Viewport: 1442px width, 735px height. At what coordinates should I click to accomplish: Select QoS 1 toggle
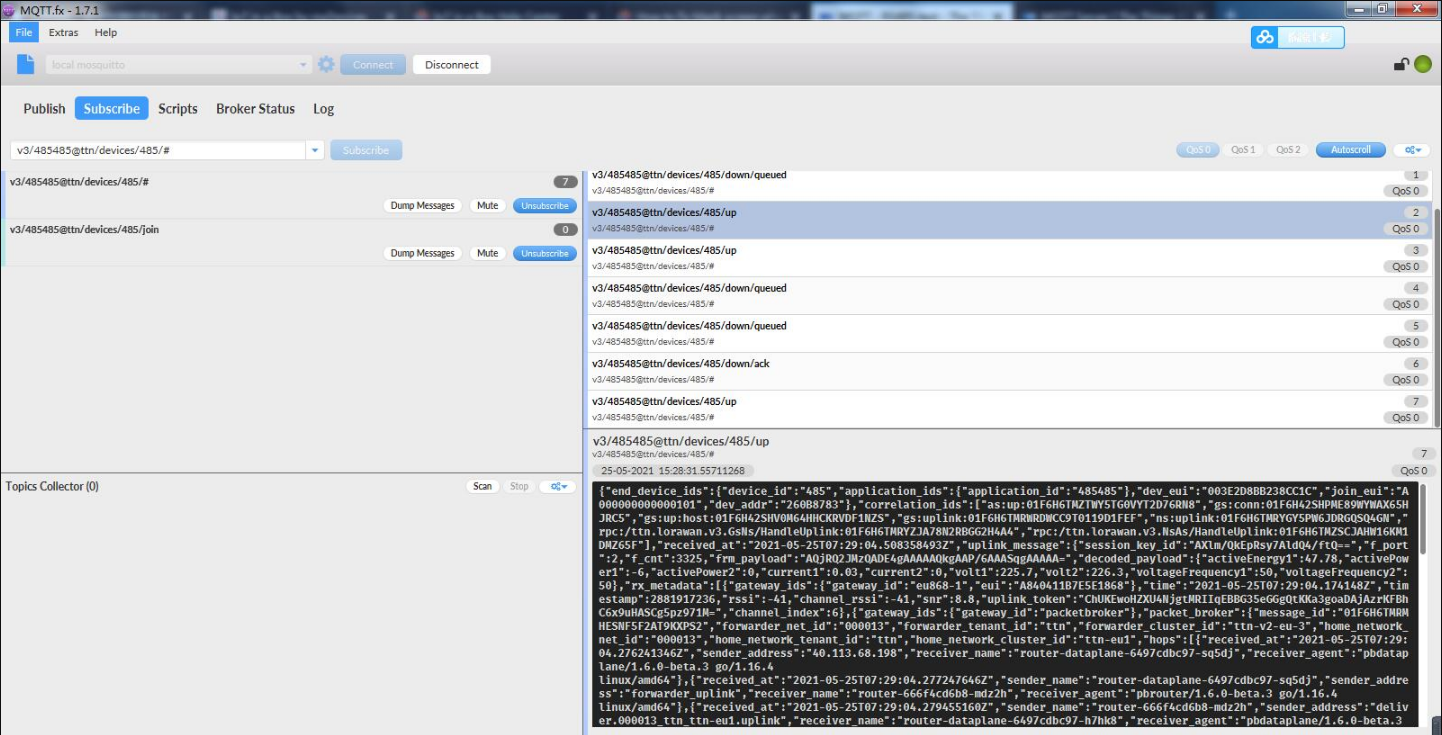1243,150
